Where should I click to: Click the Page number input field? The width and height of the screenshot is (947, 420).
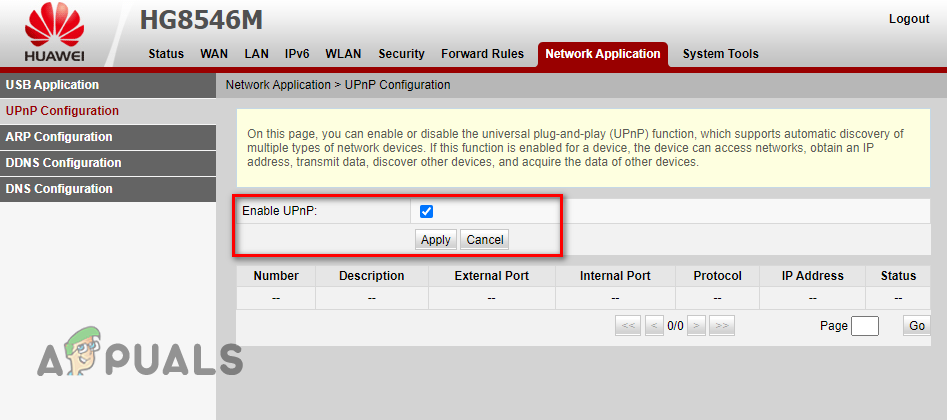(x=864, y=326)
